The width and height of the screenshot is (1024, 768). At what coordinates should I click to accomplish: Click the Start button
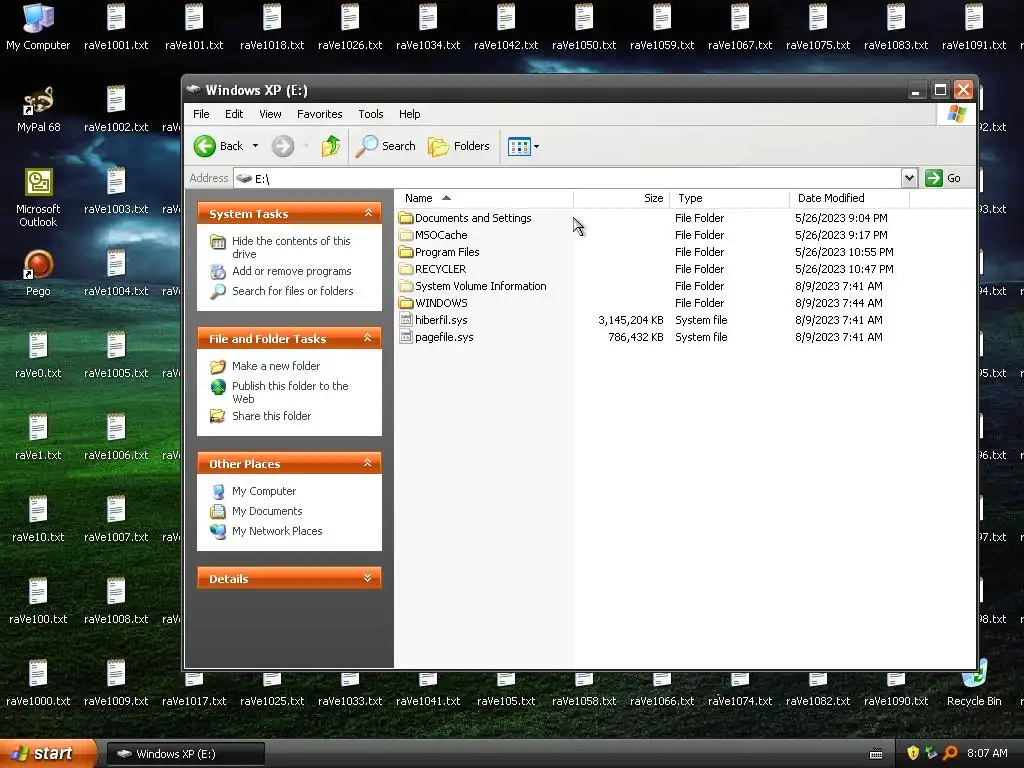(x=48, y=754)
